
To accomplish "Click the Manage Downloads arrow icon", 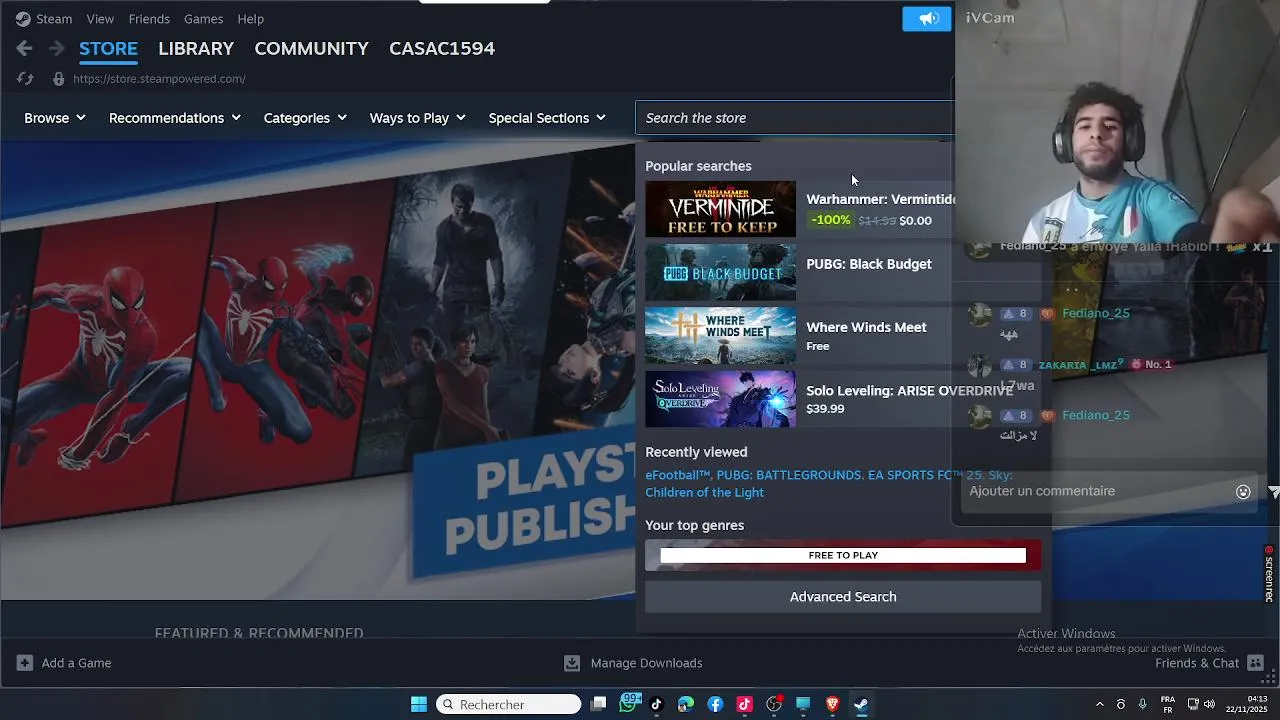I will click(572, 663).
